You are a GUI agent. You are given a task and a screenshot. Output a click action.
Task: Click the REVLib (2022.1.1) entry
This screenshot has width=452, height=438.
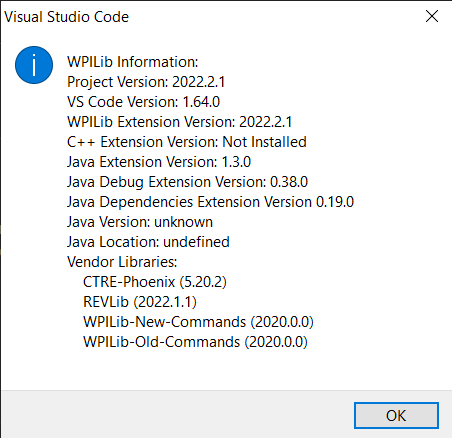pyautogui.click(x=140, y=302)
